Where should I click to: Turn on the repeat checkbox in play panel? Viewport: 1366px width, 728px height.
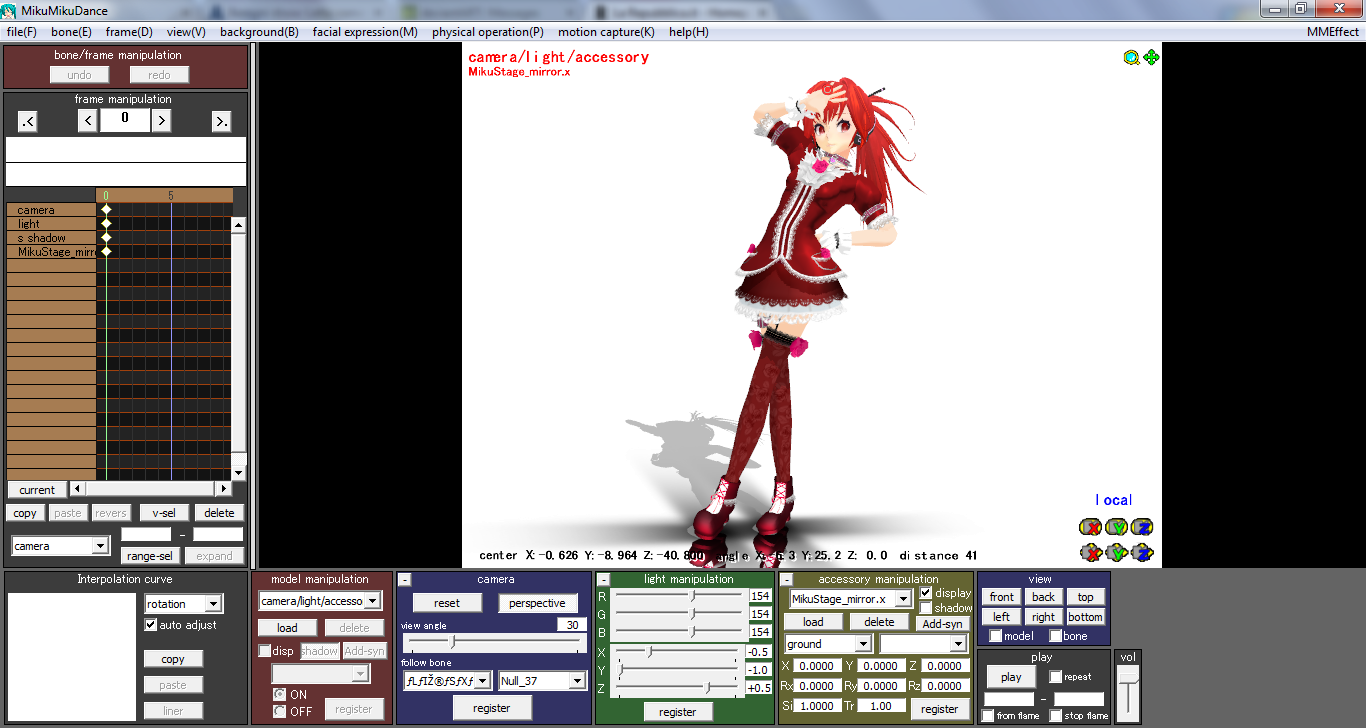point(1057,676)
